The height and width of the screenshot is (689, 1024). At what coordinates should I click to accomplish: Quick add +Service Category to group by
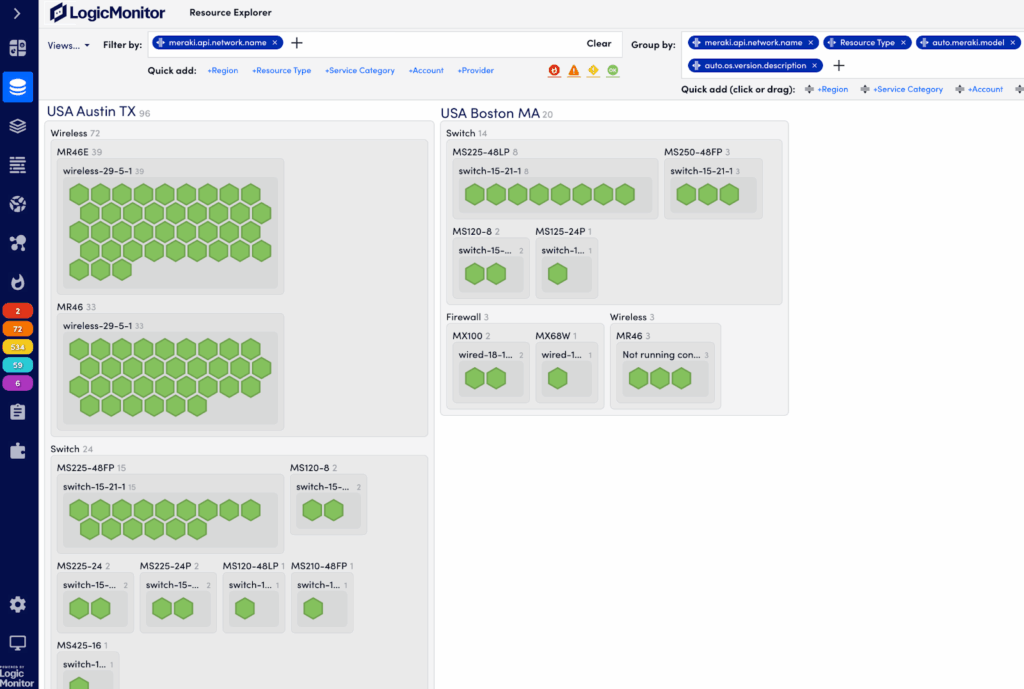[x=907, y=89]
